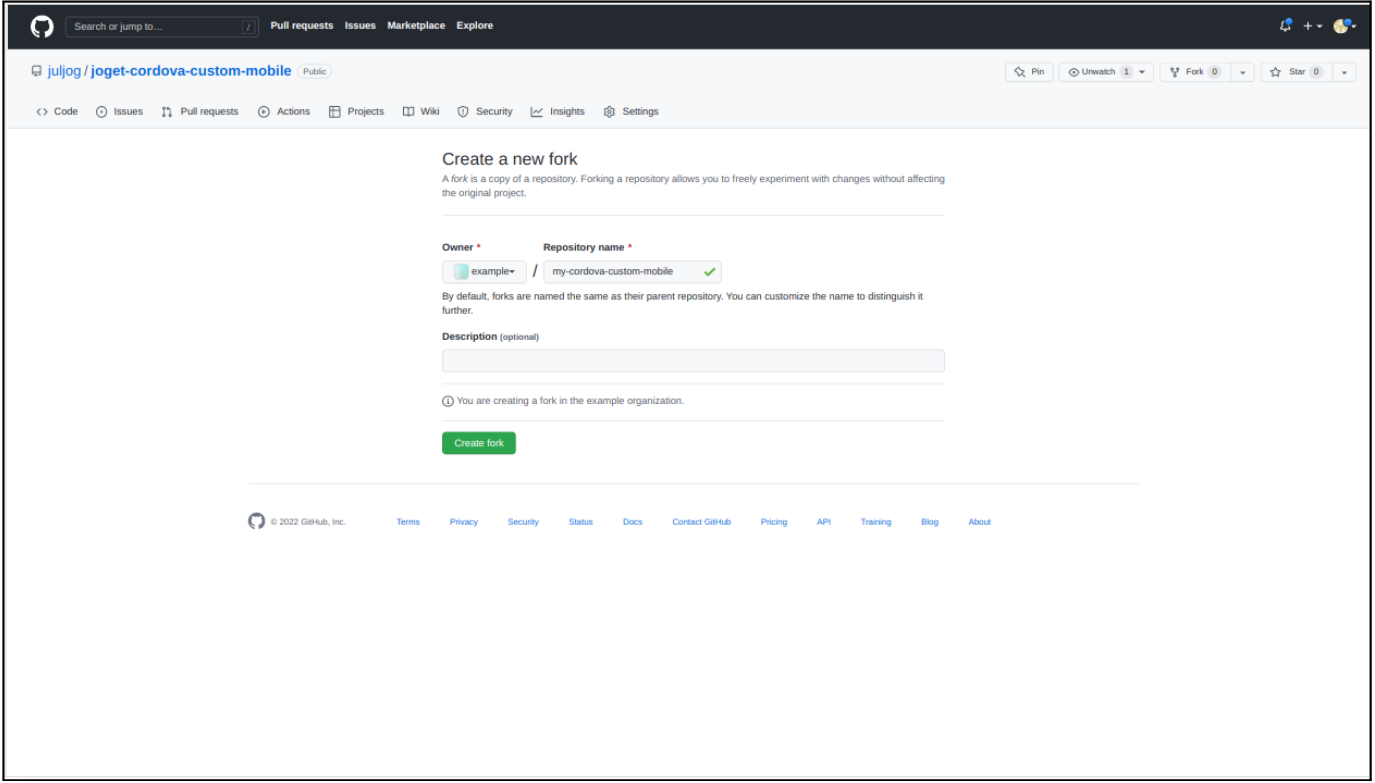Open Pull requests in the top navigation
Viewport: 1375px width, 783px height.
click(302, 26)
